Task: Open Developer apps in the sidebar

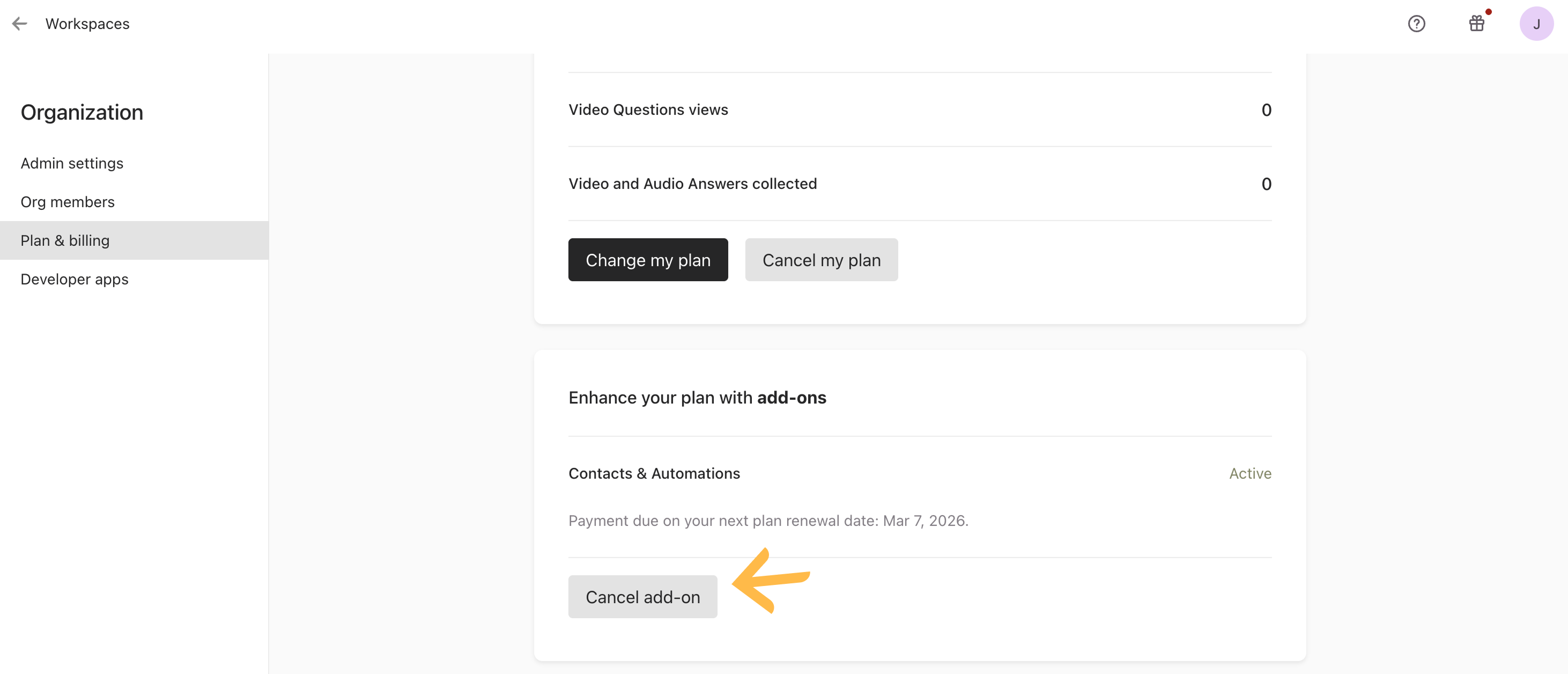Action: point(74,279)
